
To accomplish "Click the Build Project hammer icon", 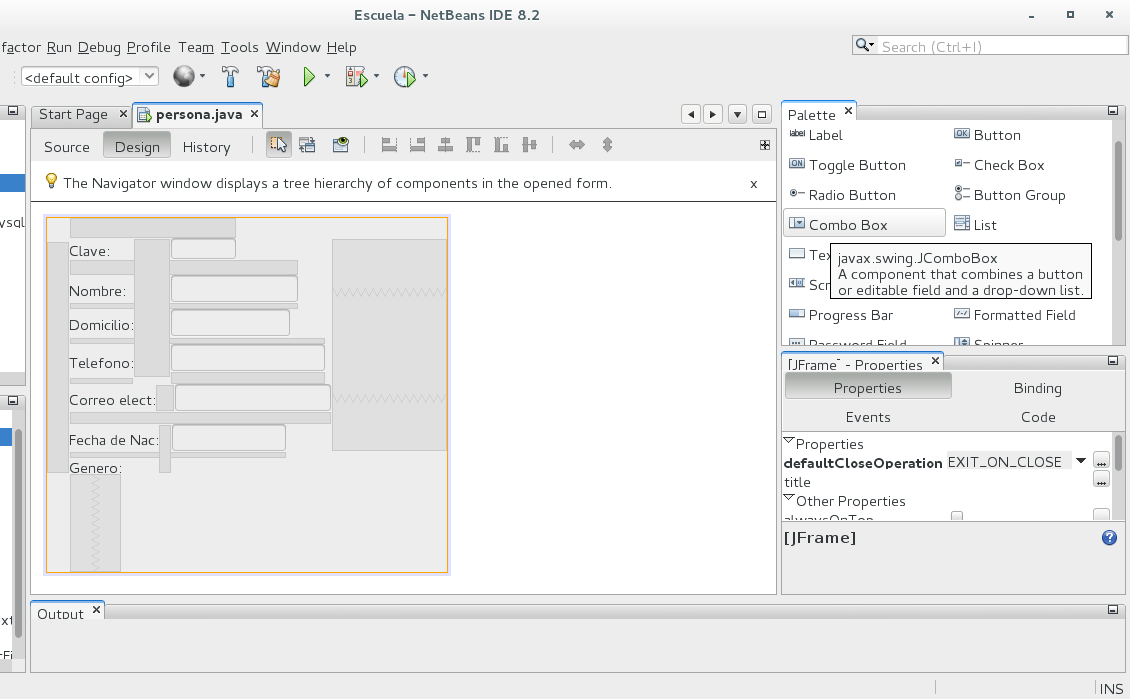I will (x=230, y=77).
